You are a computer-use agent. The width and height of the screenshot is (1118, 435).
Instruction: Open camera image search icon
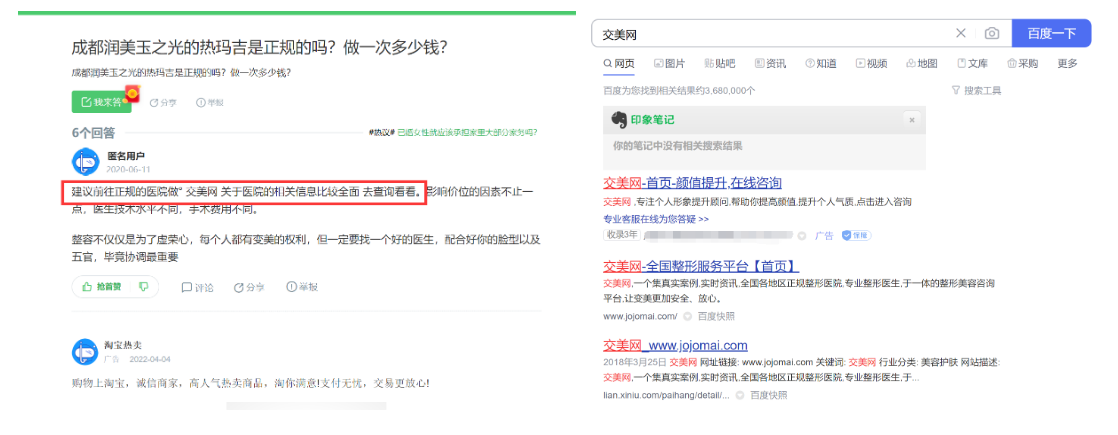[991, 34]
